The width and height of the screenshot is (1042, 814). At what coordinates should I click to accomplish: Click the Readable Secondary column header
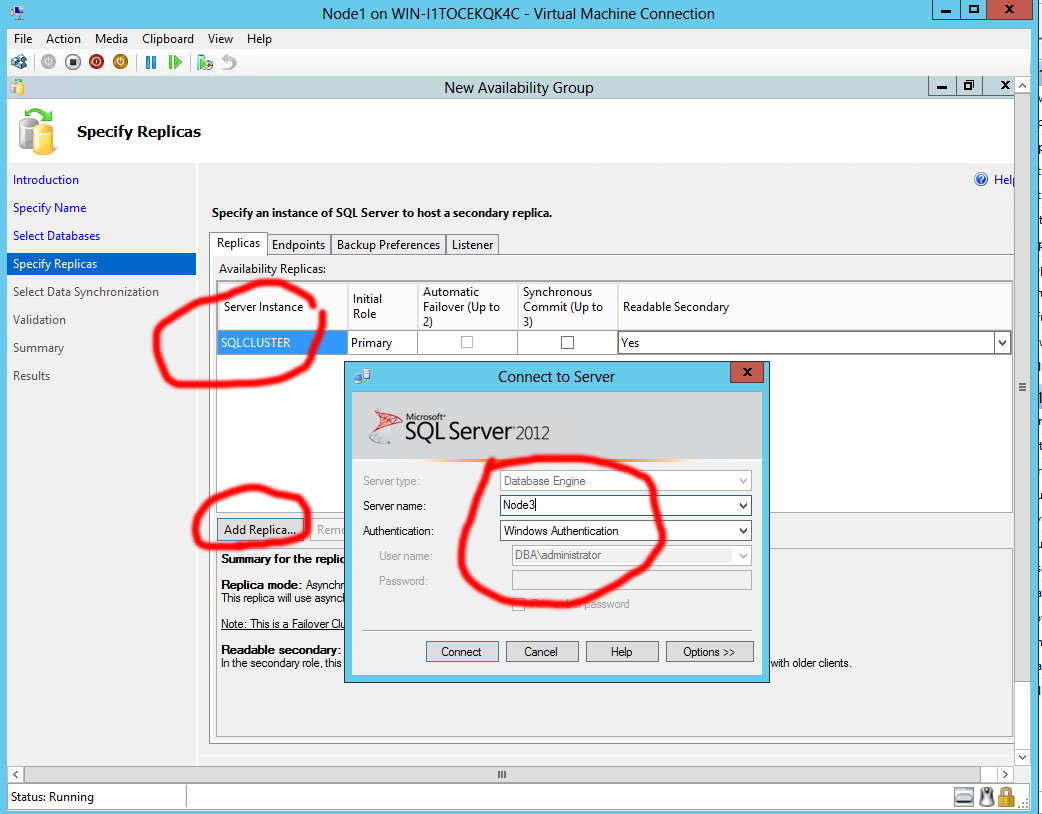point(815,306)
